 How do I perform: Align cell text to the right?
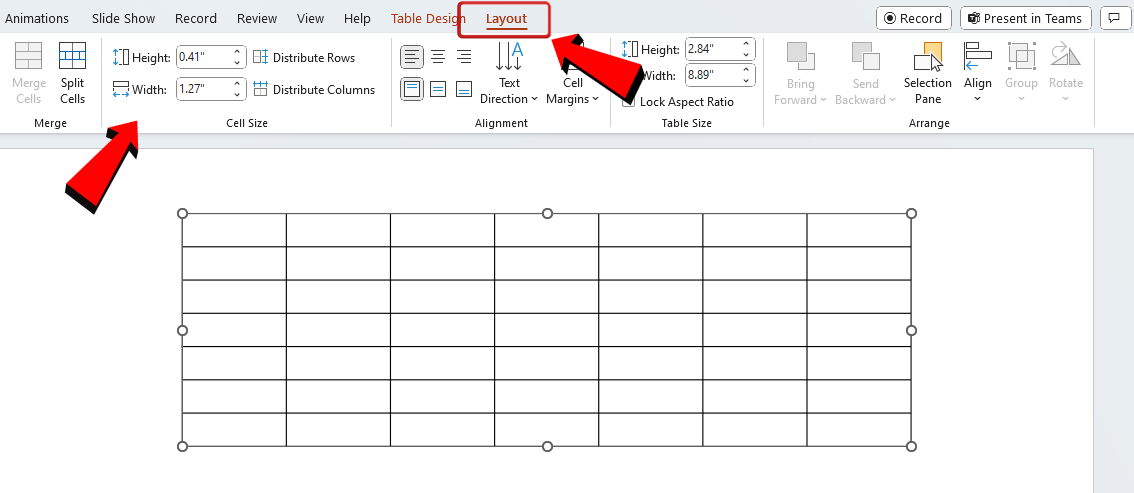coord(464,56)
